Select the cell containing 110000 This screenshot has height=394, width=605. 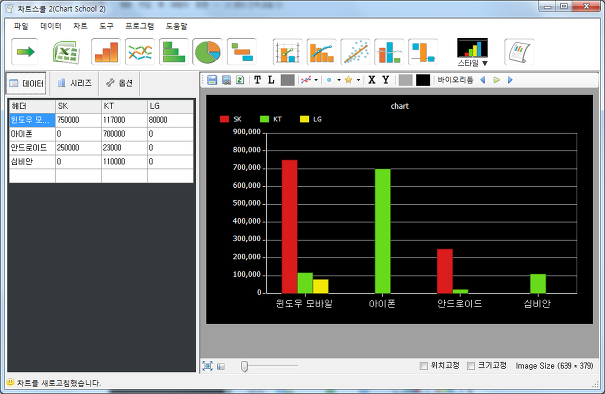tap(124, 162)
